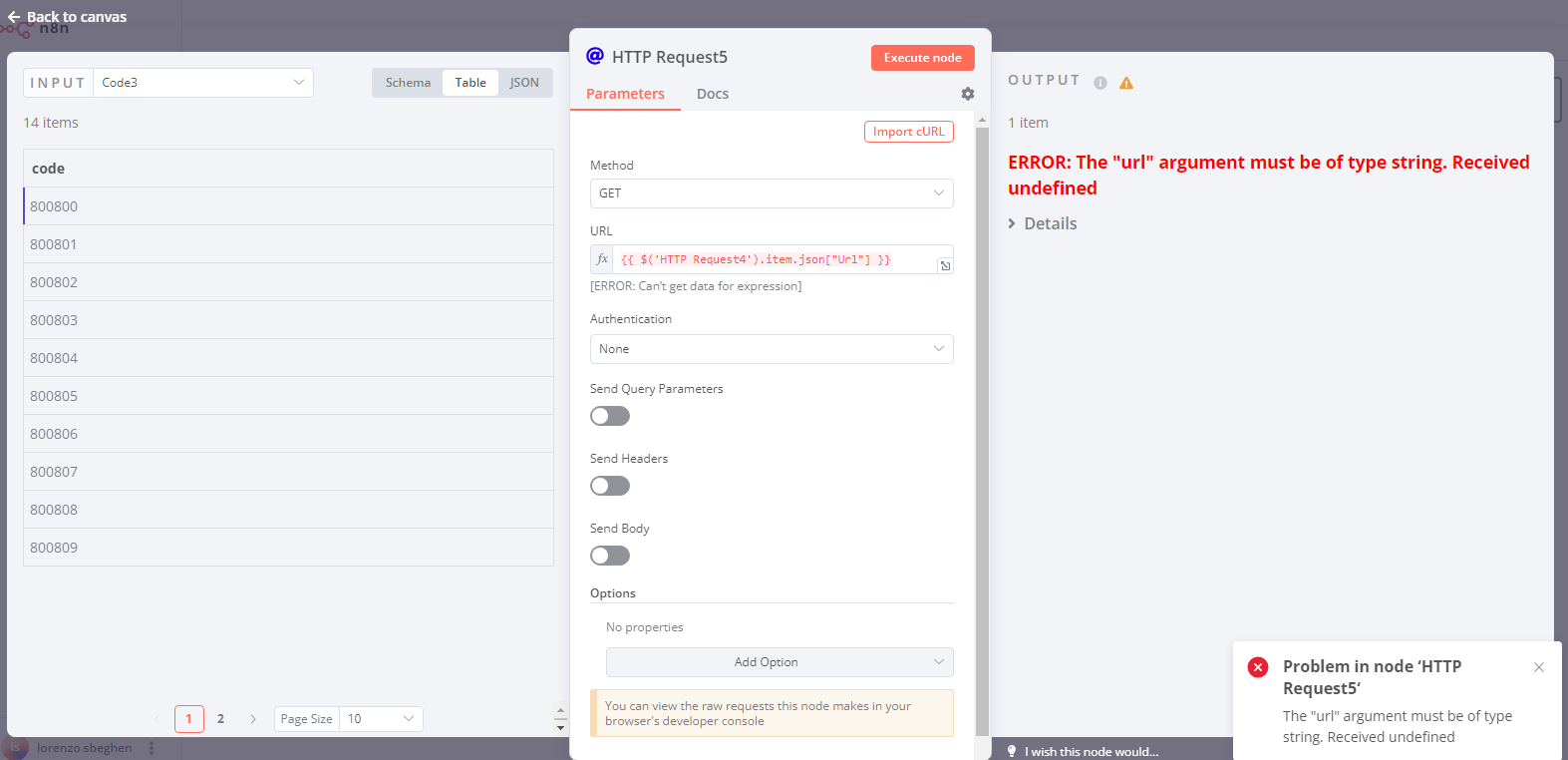Open the user menu three-dot icon
The image size is (1568, 760).
click(152, 748)
